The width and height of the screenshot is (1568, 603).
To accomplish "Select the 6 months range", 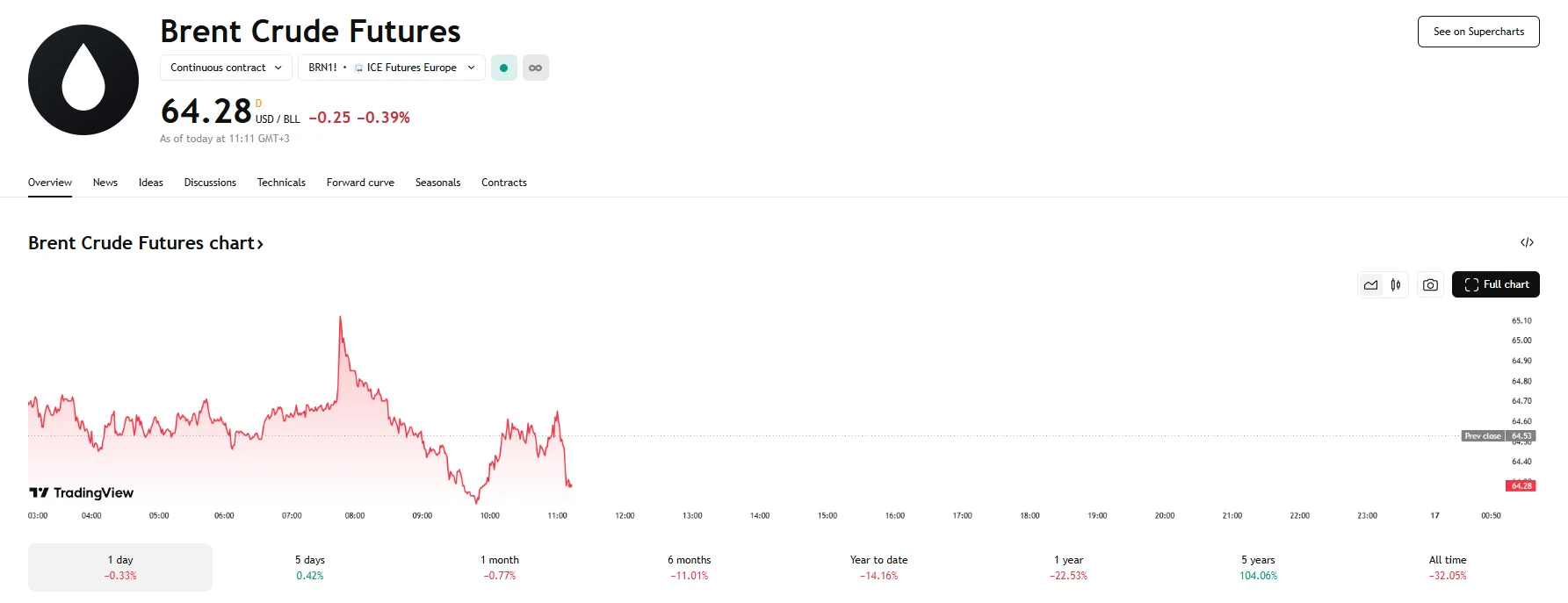I will (x=690, y=567).
